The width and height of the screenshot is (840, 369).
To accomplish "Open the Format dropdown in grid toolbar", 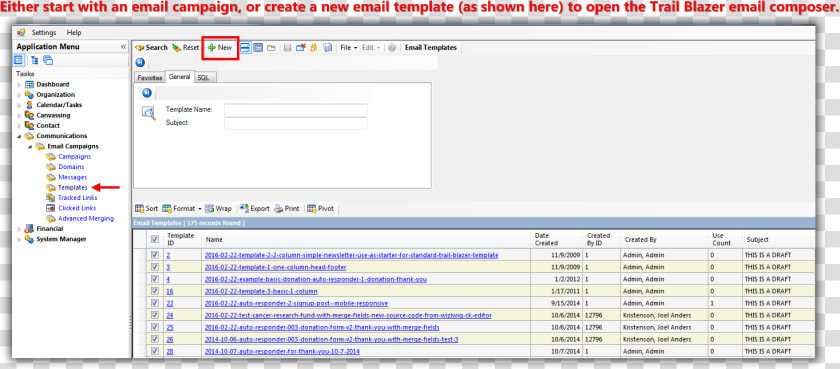I will click(x=182, y=209).
